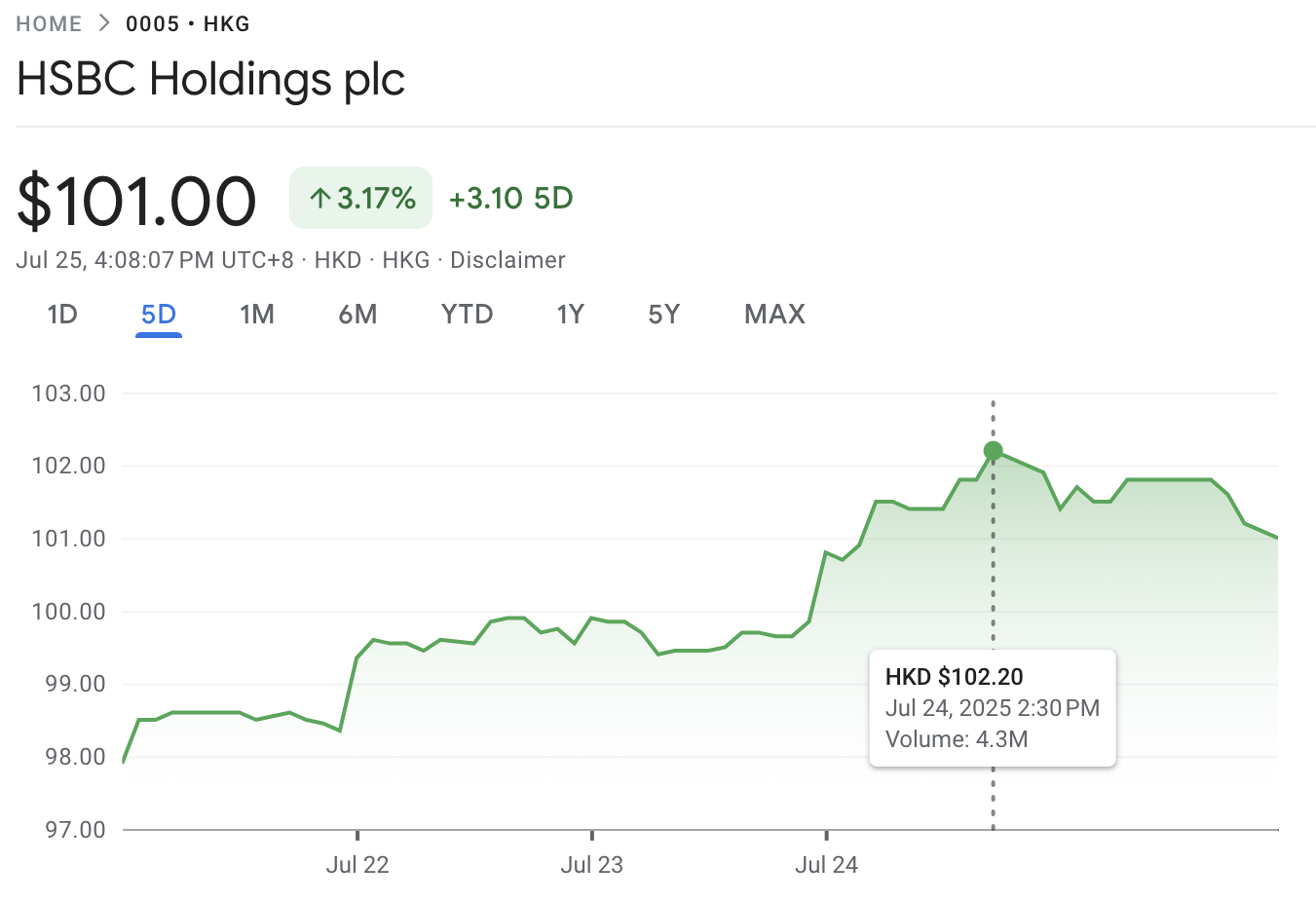Click the 0005 • HKG breadcrumb
The height and width of the screenshot is (901, 1316).
pos(188,24)
